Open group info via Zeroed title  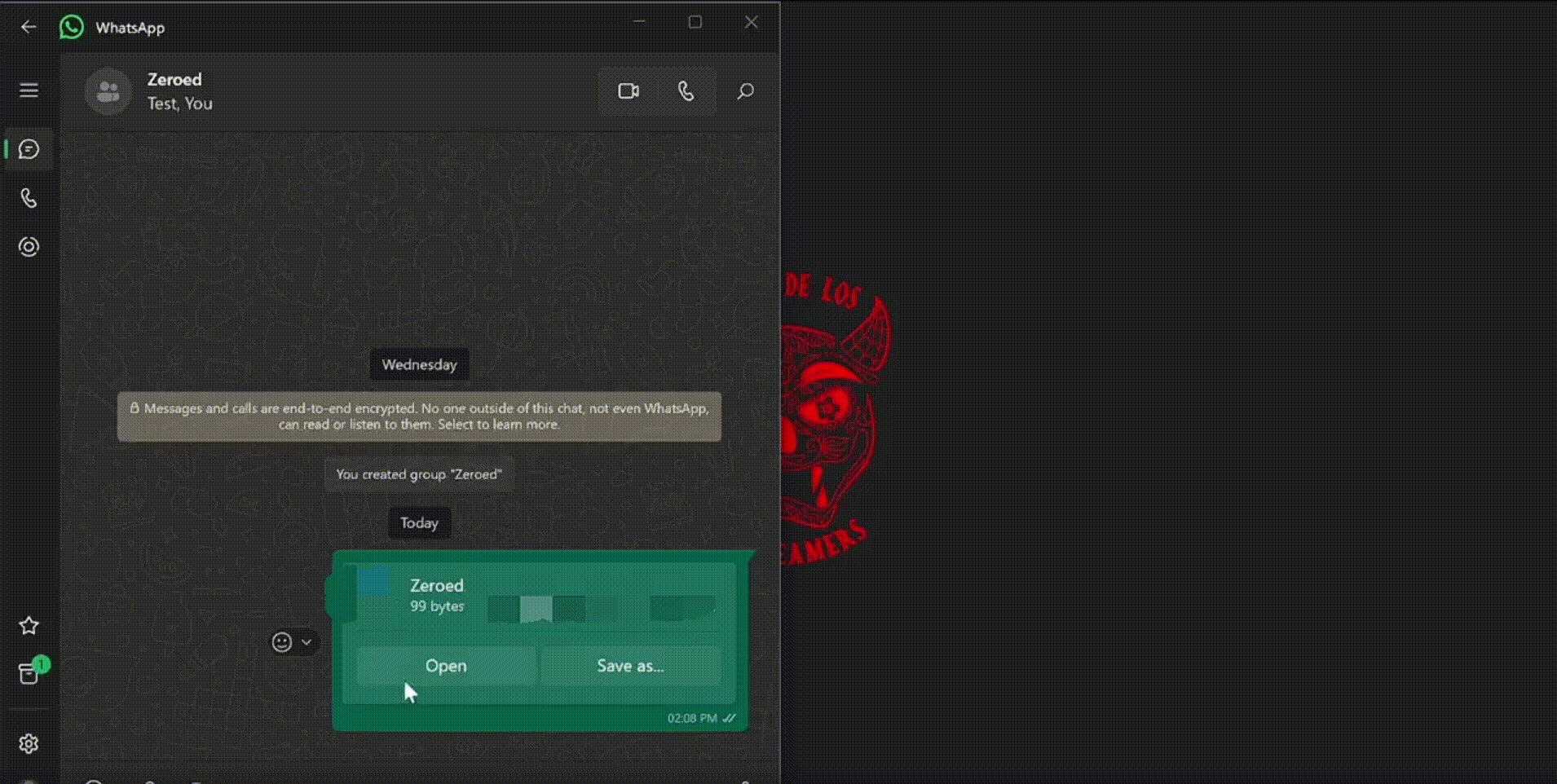174,80
